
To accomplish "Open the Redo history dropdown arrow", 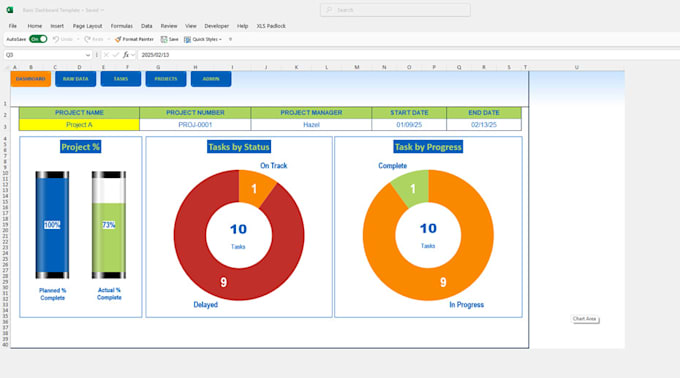I will [108, 39].
